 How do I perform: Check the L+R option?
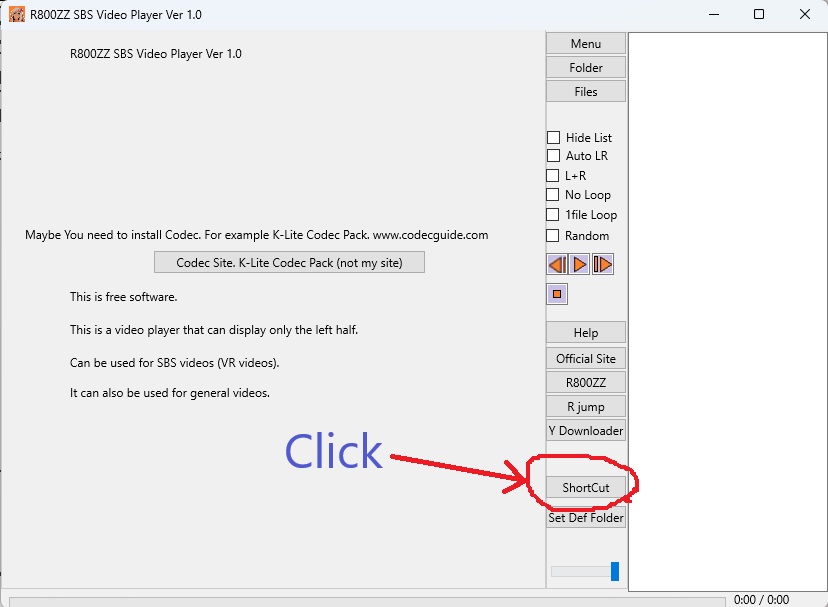(552, 175)
